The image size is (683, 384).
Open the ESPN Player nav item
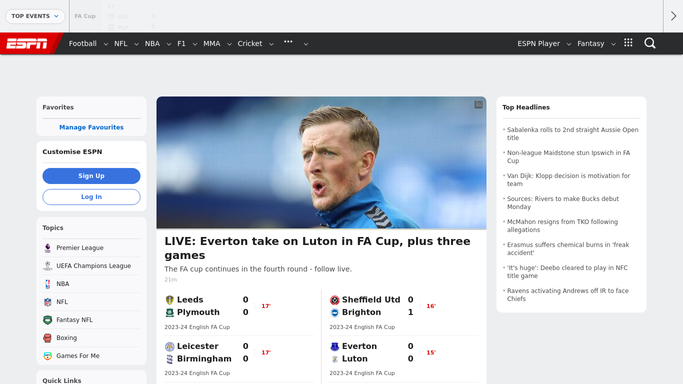(538, 44)
